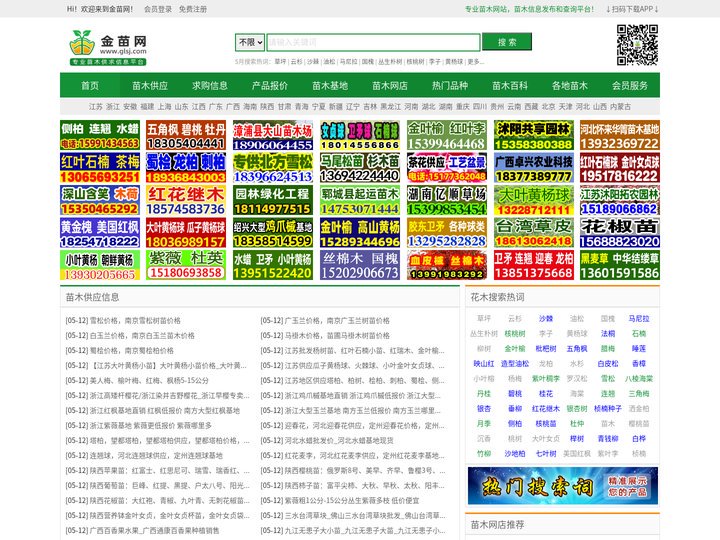Open the 红花继木 ad banner
This screenshot has height=540, width=720.
pos(186,200)
